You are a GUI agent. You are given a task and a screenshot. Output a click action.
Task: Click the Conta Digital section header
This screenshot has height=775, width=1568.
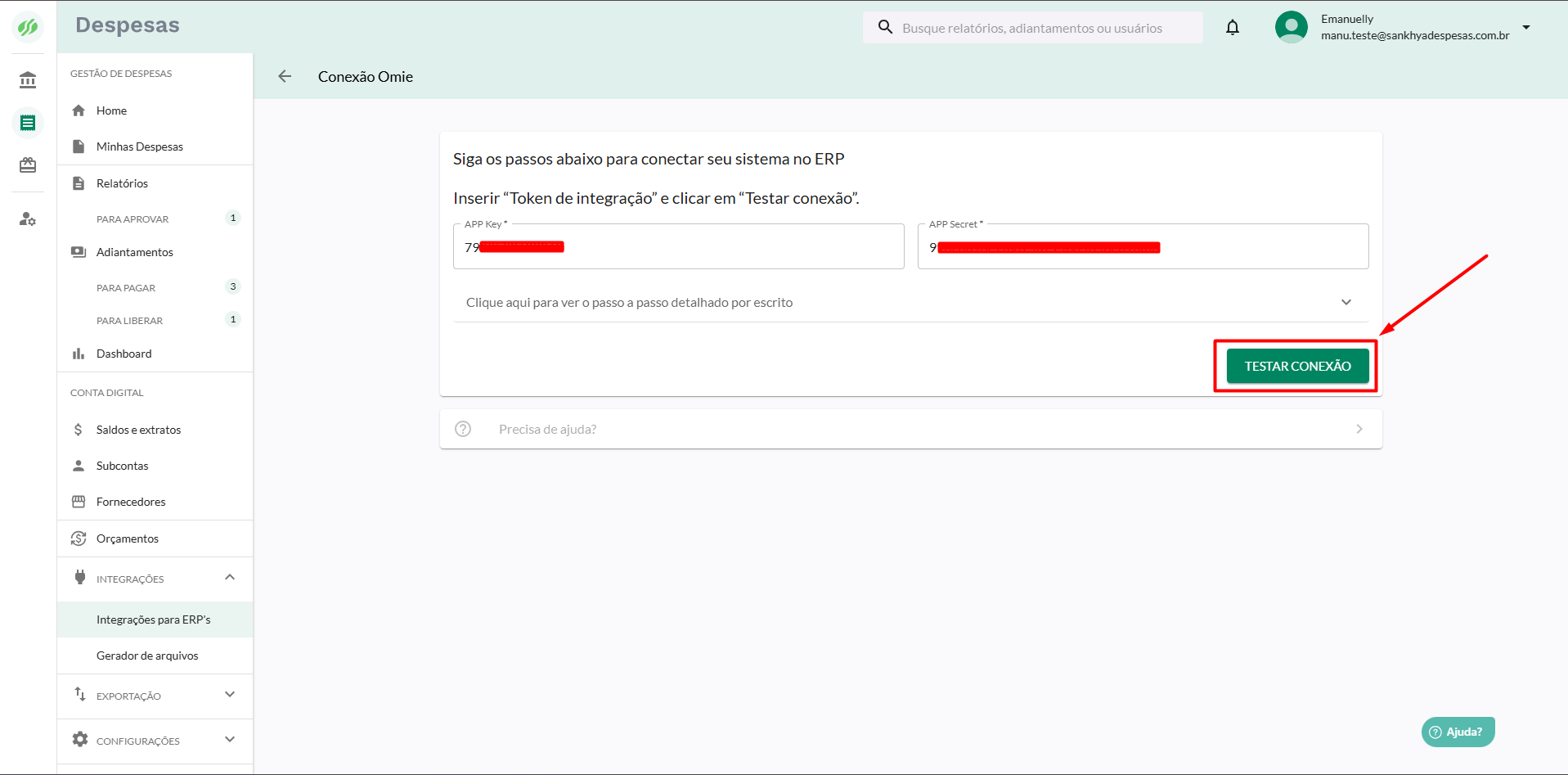coord(107,393)
